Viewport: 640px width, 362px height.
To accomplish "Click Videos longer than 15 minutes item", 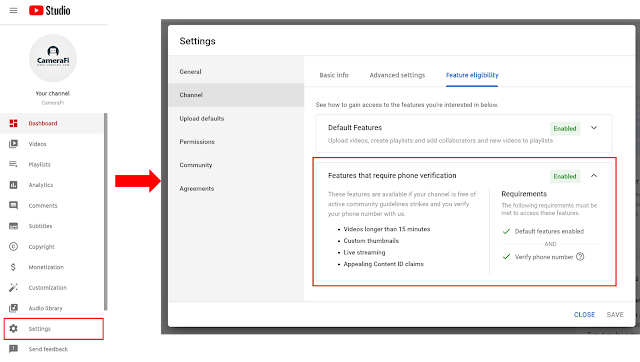I will click(387, 229).
